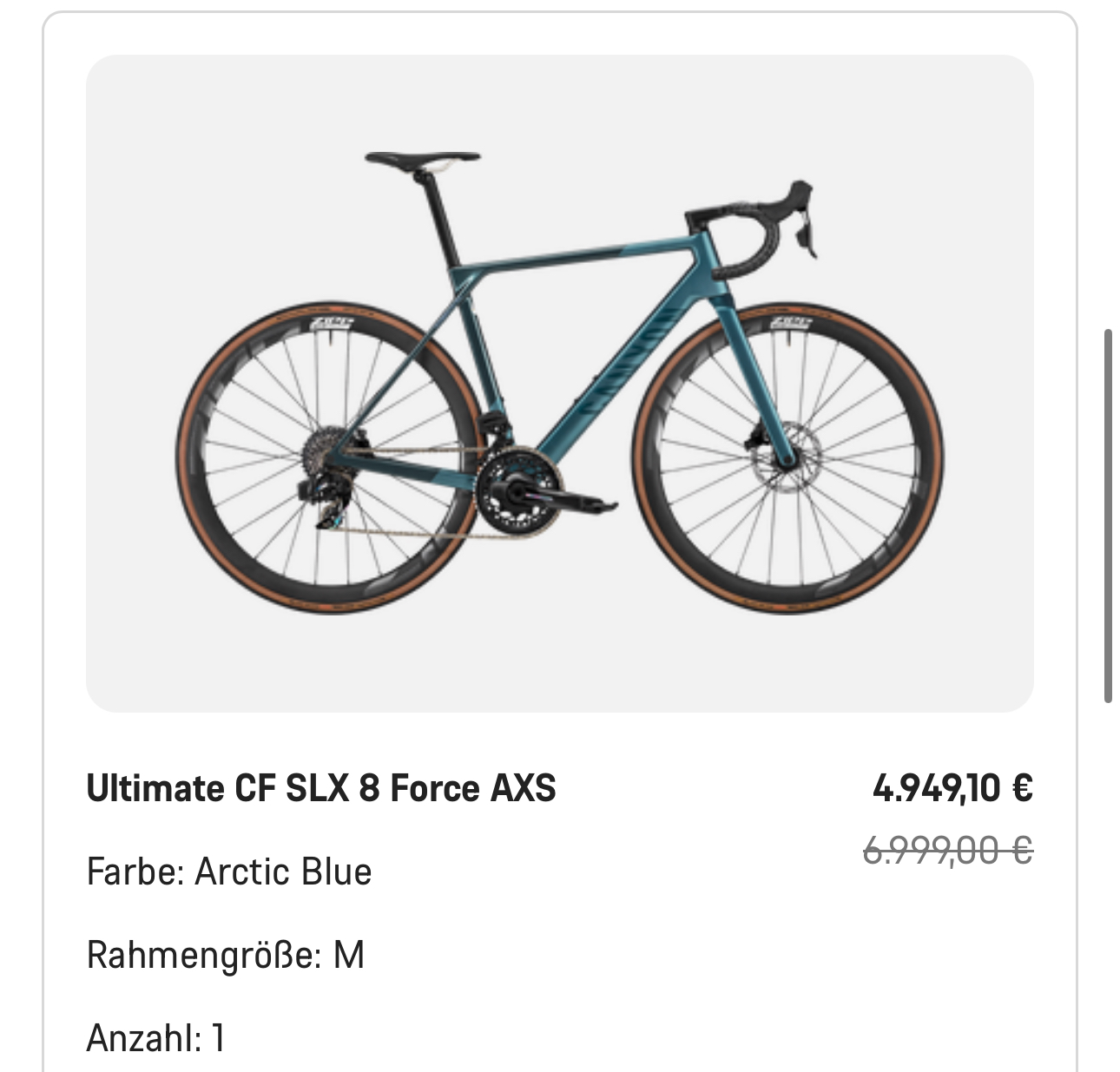Click the vertical scrollbar thumb
The image size is (1120, 1072).
(x=1108, y=516)
